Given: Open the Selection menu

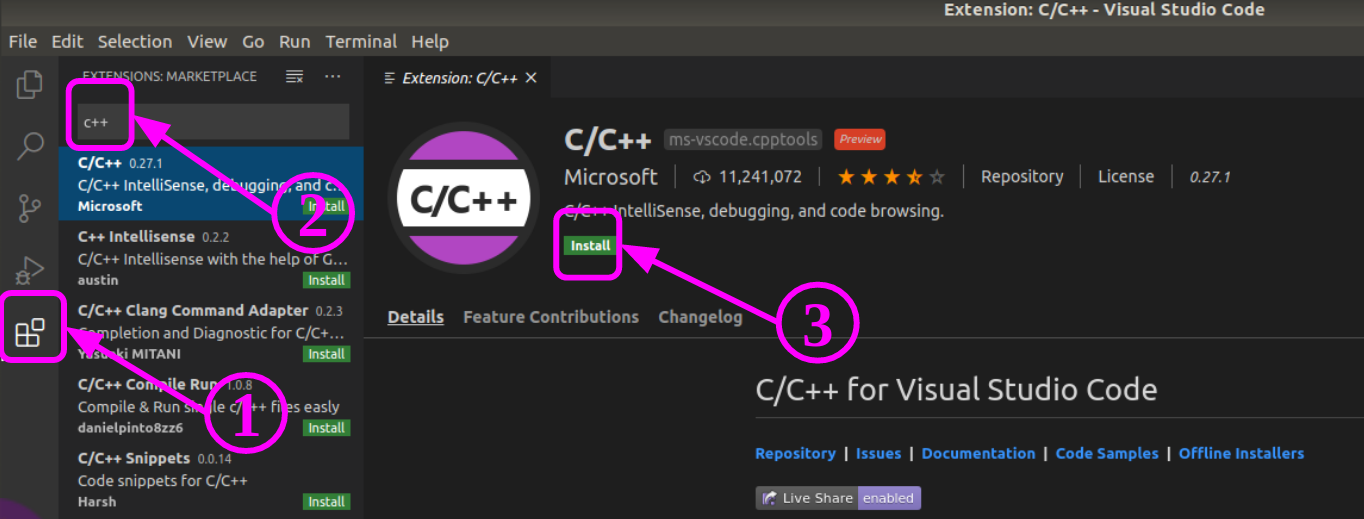Looking at the screenshot, I should coord(135,41).
